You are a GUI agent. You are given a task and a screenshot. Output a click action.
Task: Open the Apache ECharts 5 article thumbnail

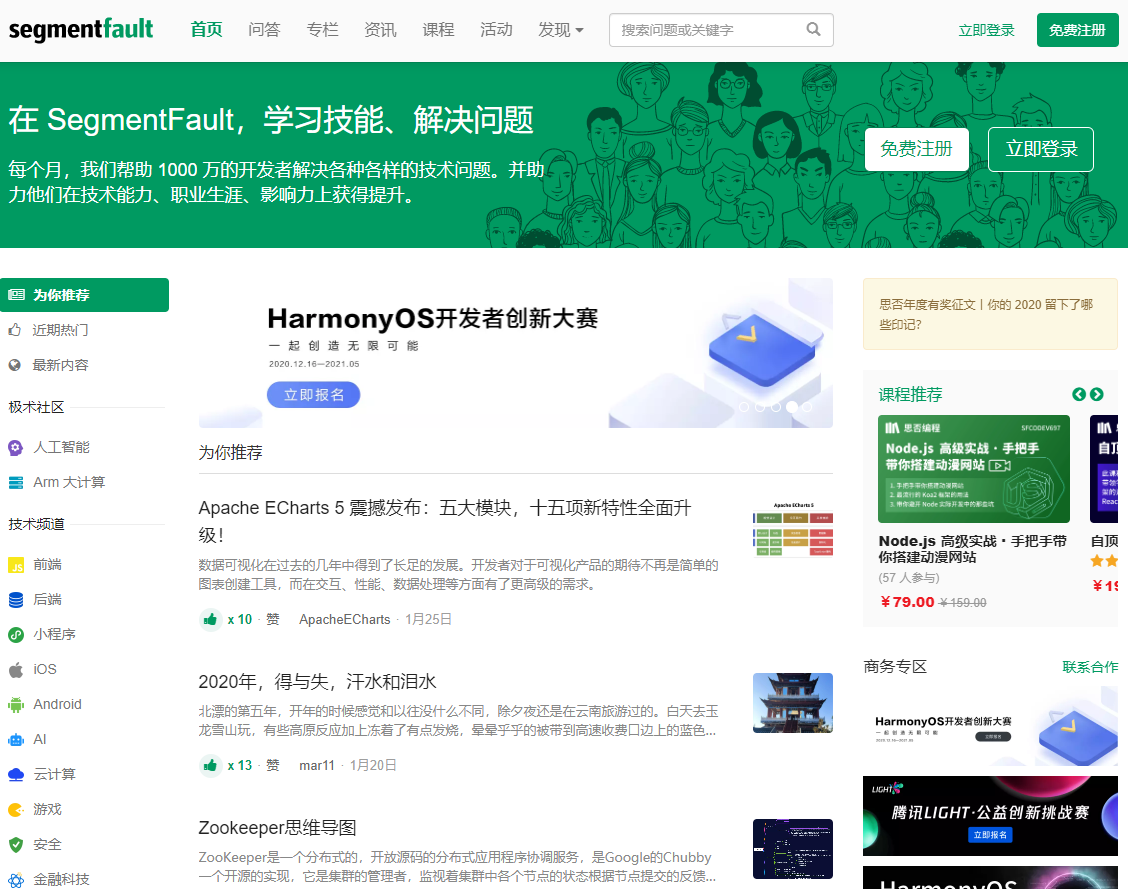tap(793, 529)
